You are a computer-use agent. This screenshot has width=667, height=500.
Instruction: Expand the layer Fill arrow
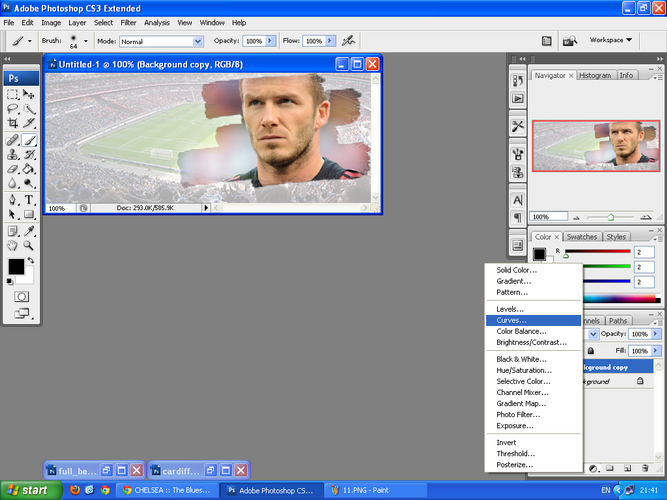point(656,351)
